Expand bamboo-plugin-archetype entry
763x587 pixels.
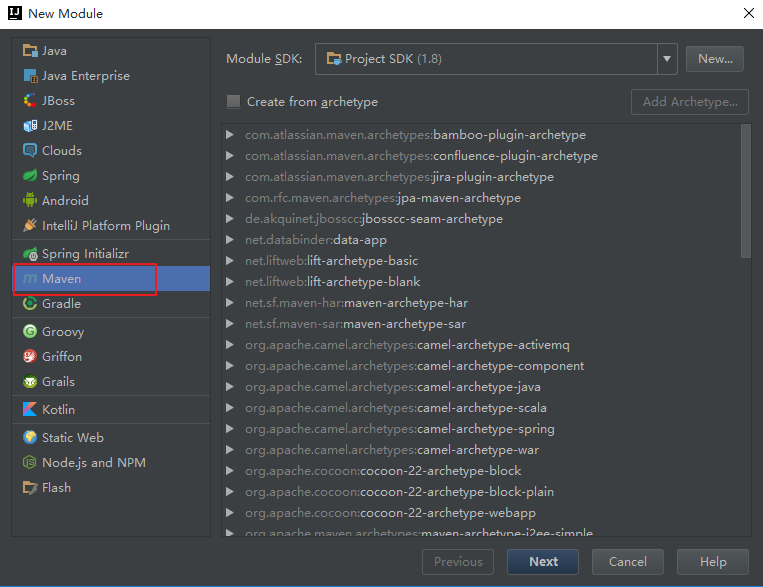(x=230, y=135)
